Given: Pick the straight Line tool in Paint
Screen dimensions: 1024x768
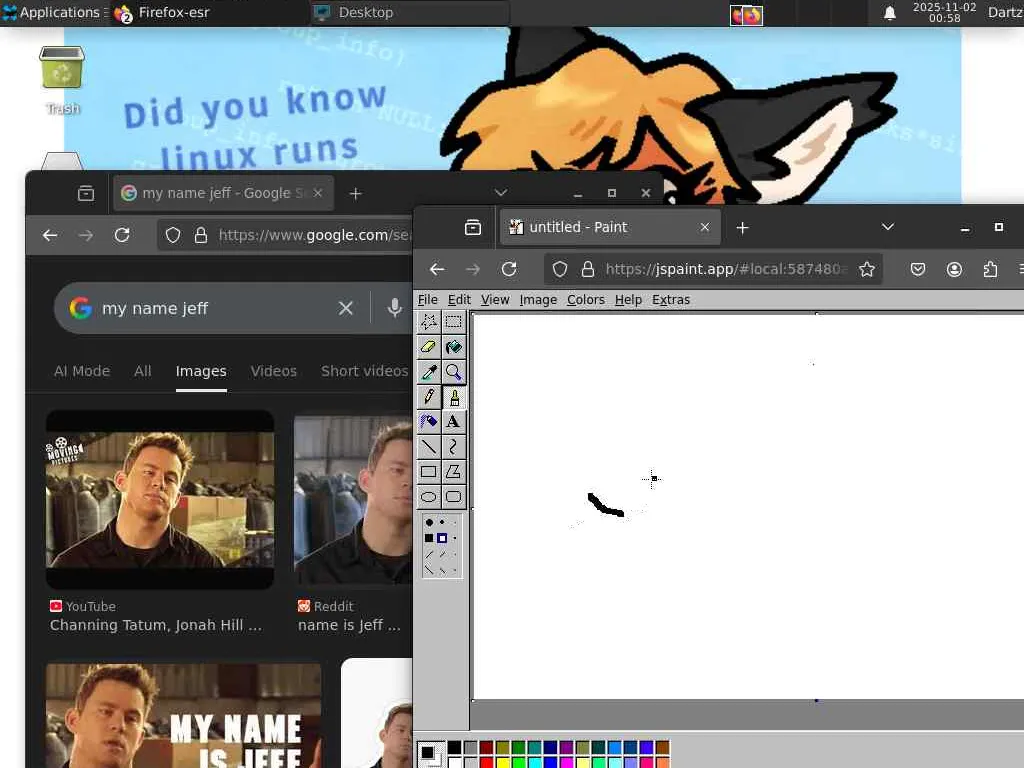Looking at the screenshot, I should [428, 447].
